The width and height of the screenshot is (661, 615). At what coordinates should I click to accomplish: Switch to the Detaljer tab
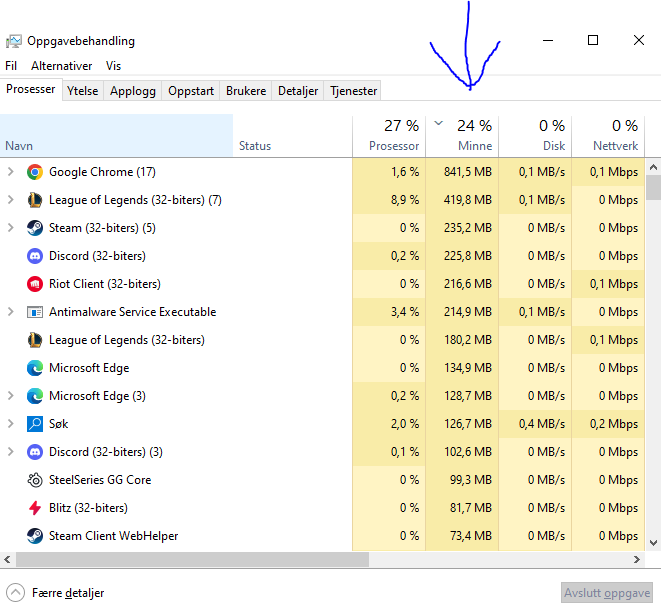(x=298, y=91)
